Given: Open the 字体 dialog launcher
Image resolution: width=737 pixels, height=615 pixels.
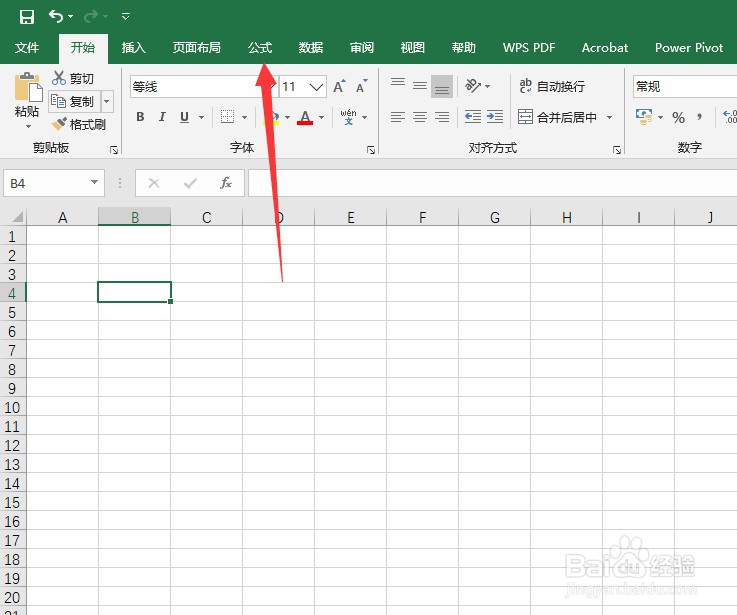Looking at the screenshot, I should 371,150.
